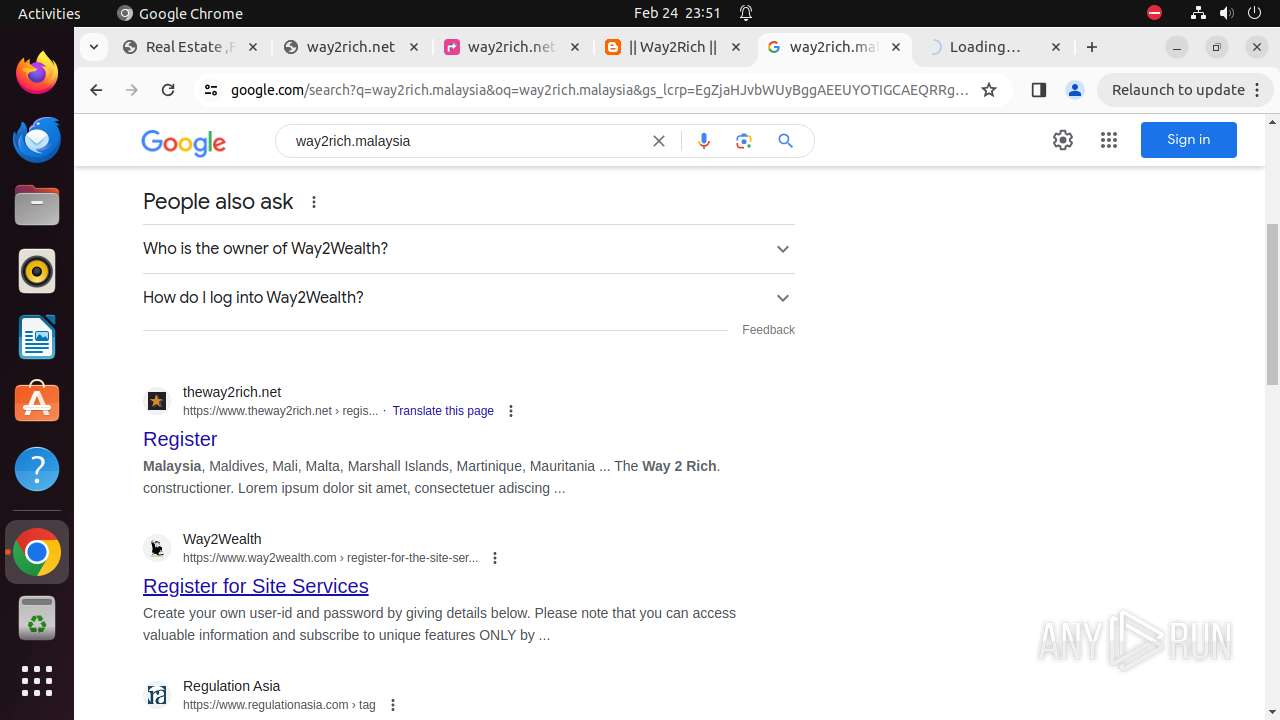
Task: Click the Regulation Asia result source
Action: point(231,686)
